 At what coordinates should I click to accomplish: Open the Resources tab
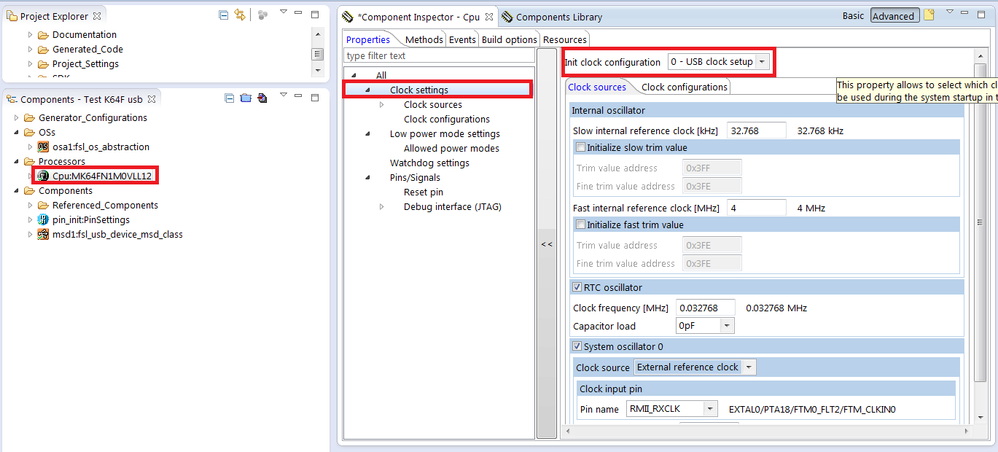(565, 39)
